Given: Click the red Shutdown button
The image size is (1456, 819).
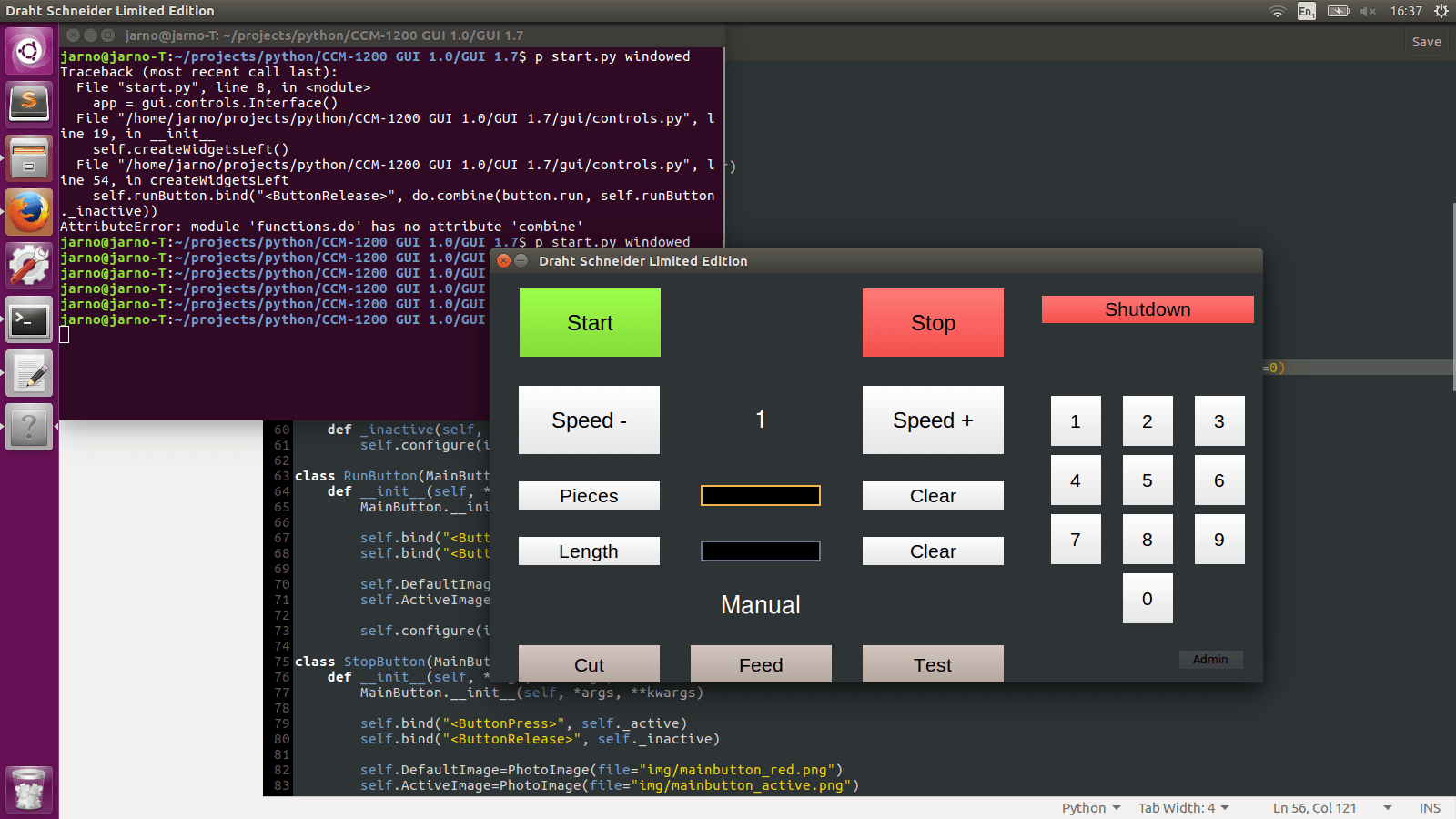Looking at the screenshot, I should [x=1148, y=309].
